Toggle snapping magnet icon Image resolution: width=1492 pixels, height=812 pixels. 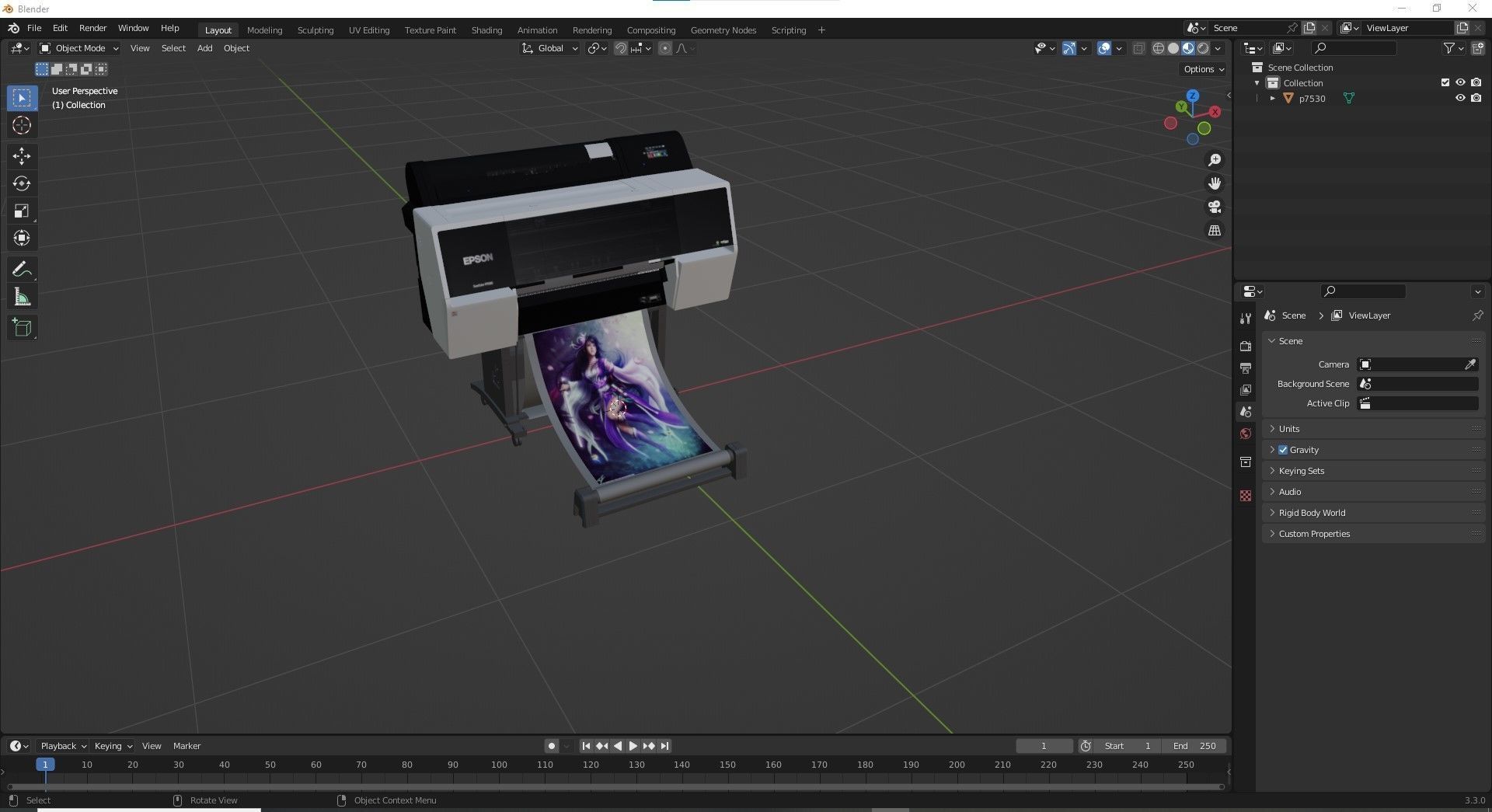point(620,48)
